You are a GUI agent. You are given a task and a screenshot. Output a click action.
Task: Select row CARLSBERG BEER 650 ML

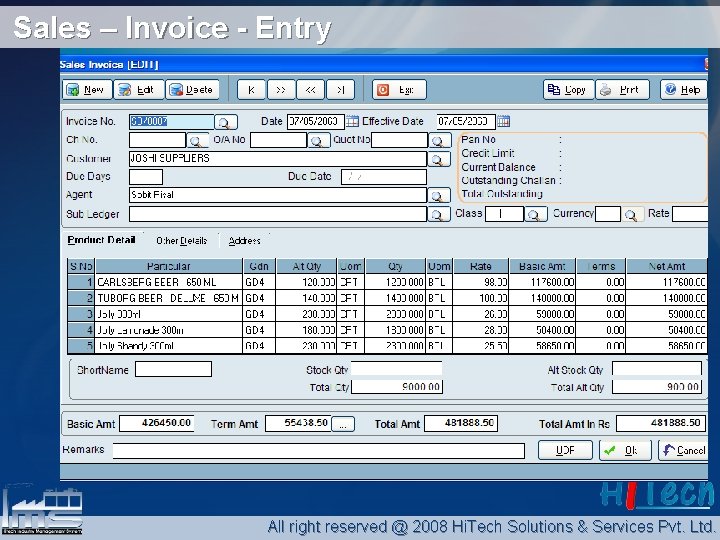(x=387, y=282)
